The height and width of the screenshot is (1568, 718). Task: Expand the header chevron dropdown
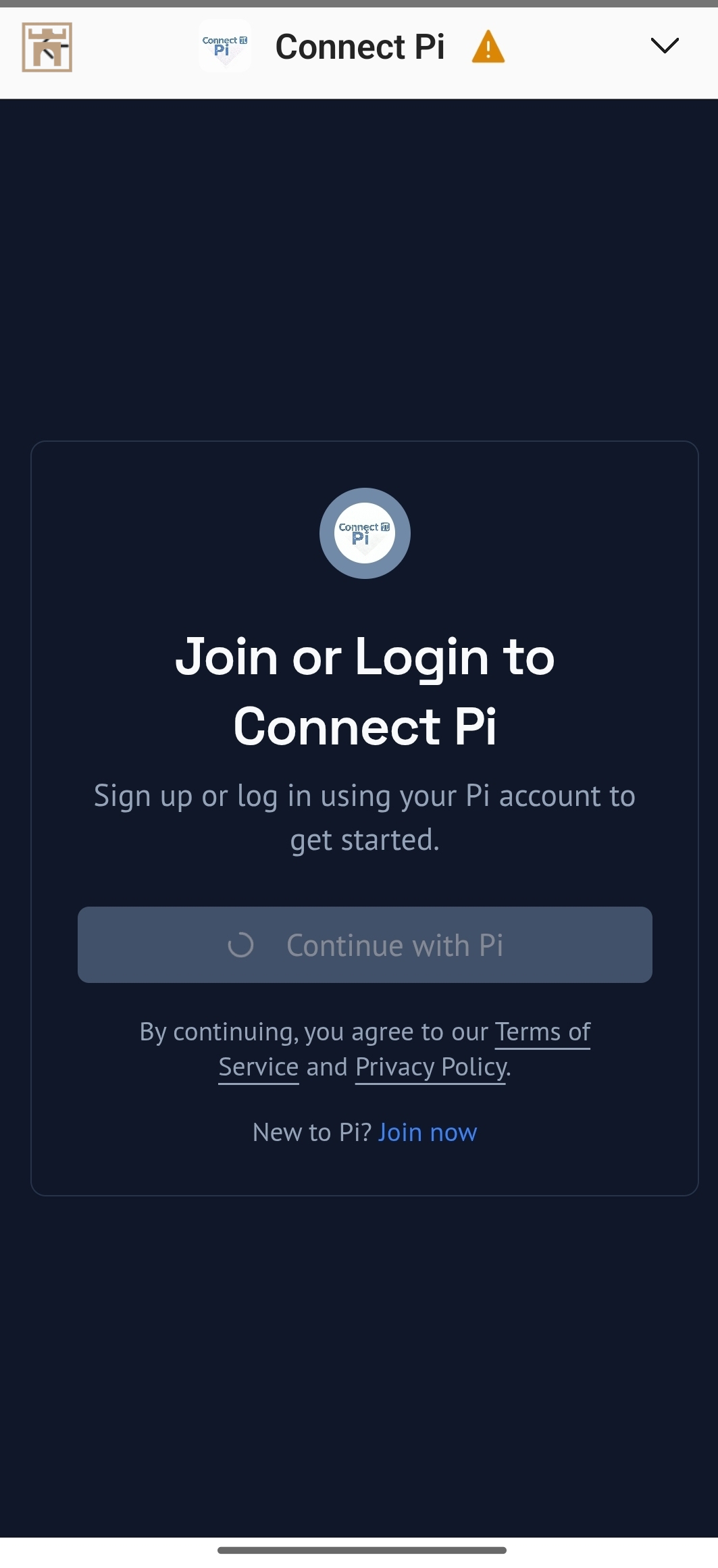[664, 46]
